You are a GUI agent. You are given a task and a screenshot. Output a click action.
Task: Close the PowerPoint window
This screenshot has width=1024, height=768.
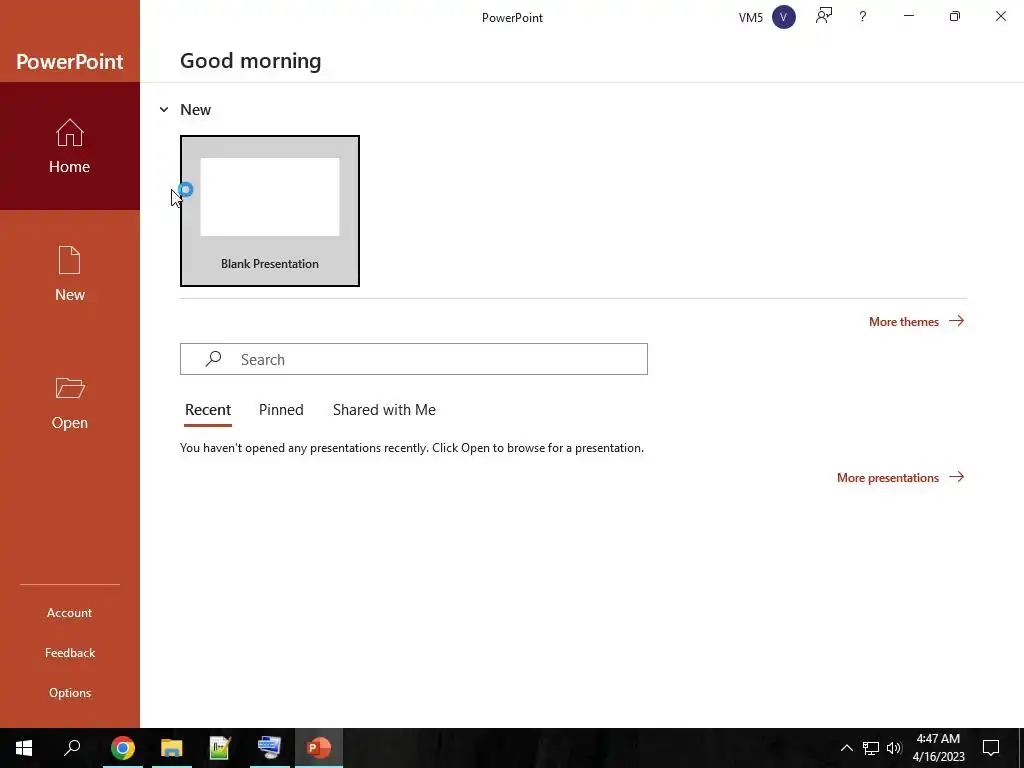point(1000,16)
